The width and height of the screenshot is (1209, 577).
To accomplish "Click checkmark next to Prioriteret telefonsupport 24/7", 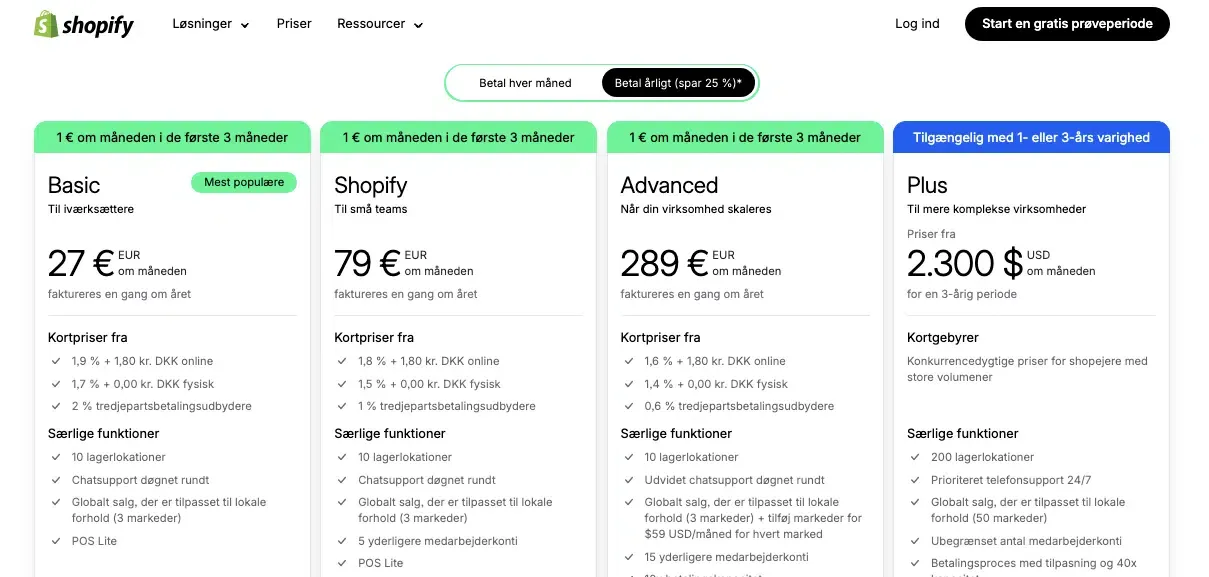I will (915, 480).
